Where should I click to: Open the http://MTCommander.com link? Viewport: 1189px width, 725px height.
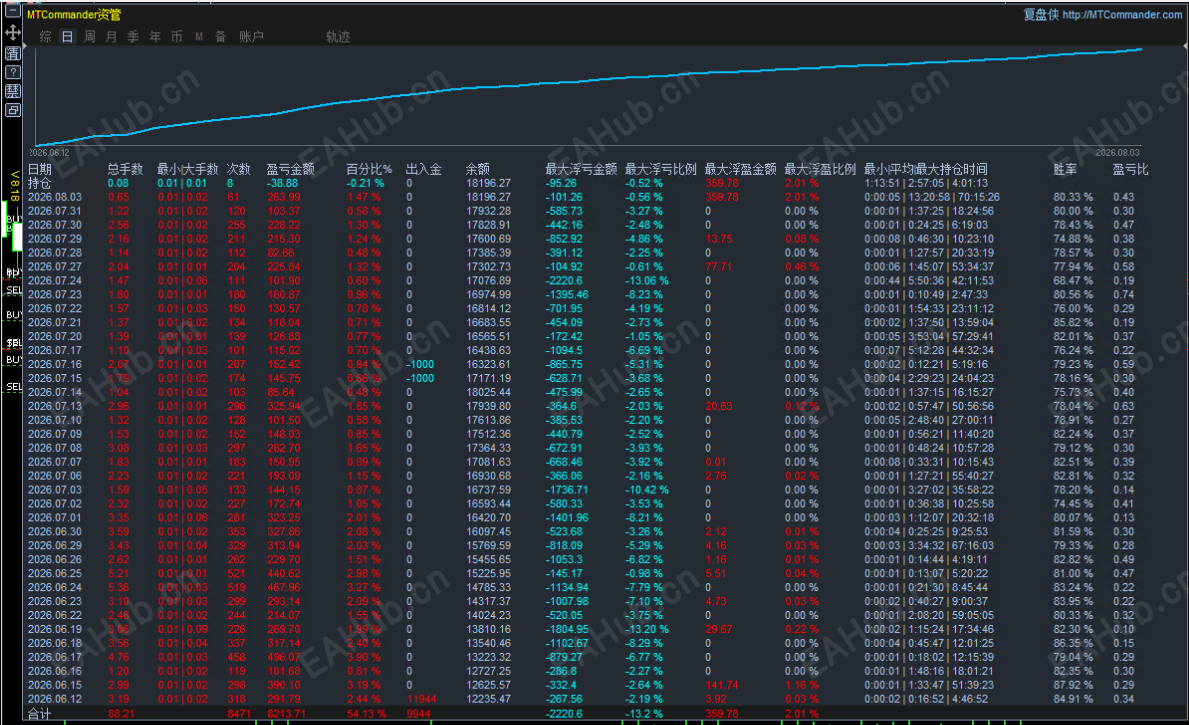(x=1122, y=14)
